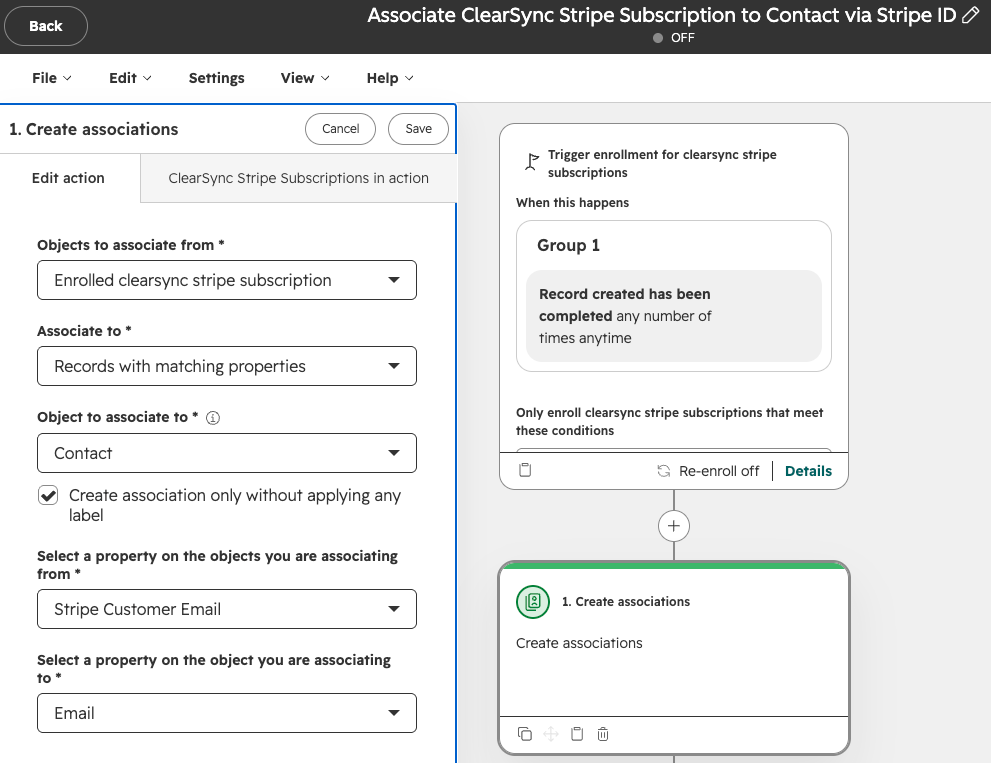Open the Stripe Customer Email property dropdown
This screenshot has height=763, width=991.
227,609
